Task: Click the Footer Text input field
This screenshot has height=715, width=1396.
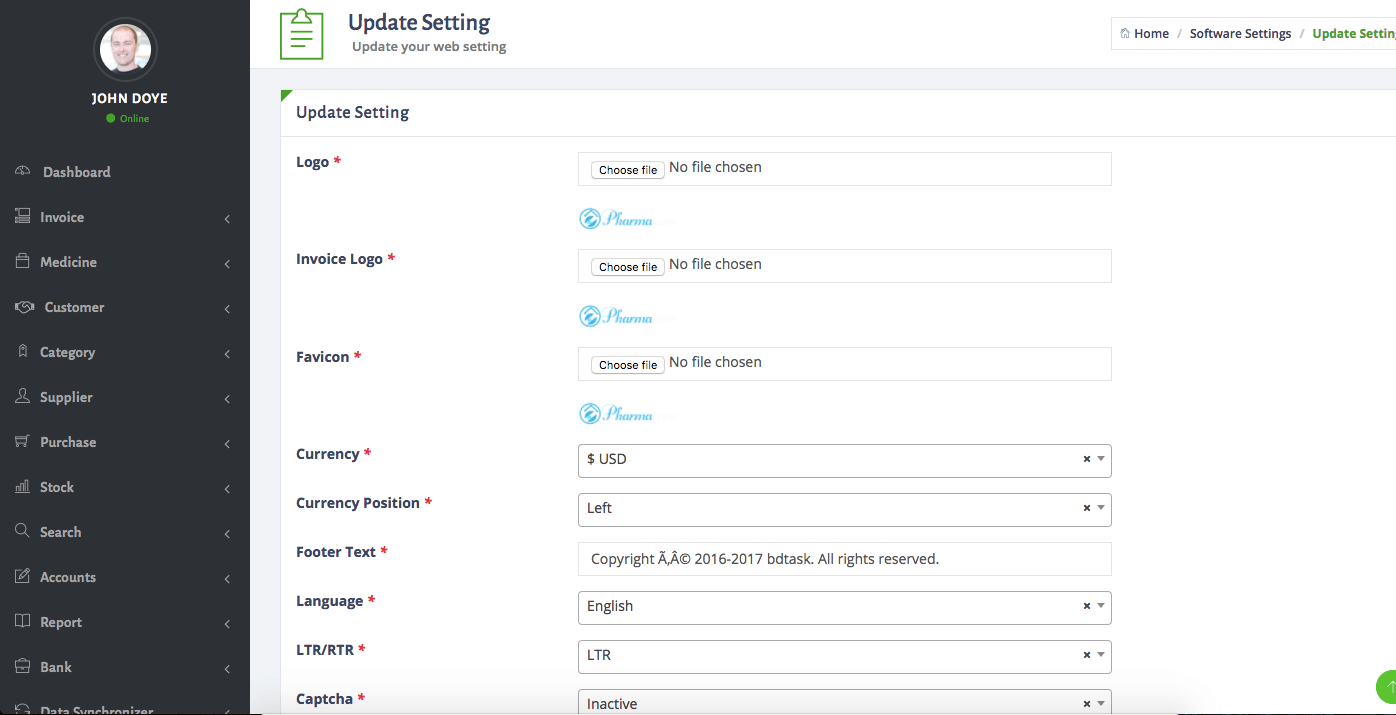Action: point(845,558)
